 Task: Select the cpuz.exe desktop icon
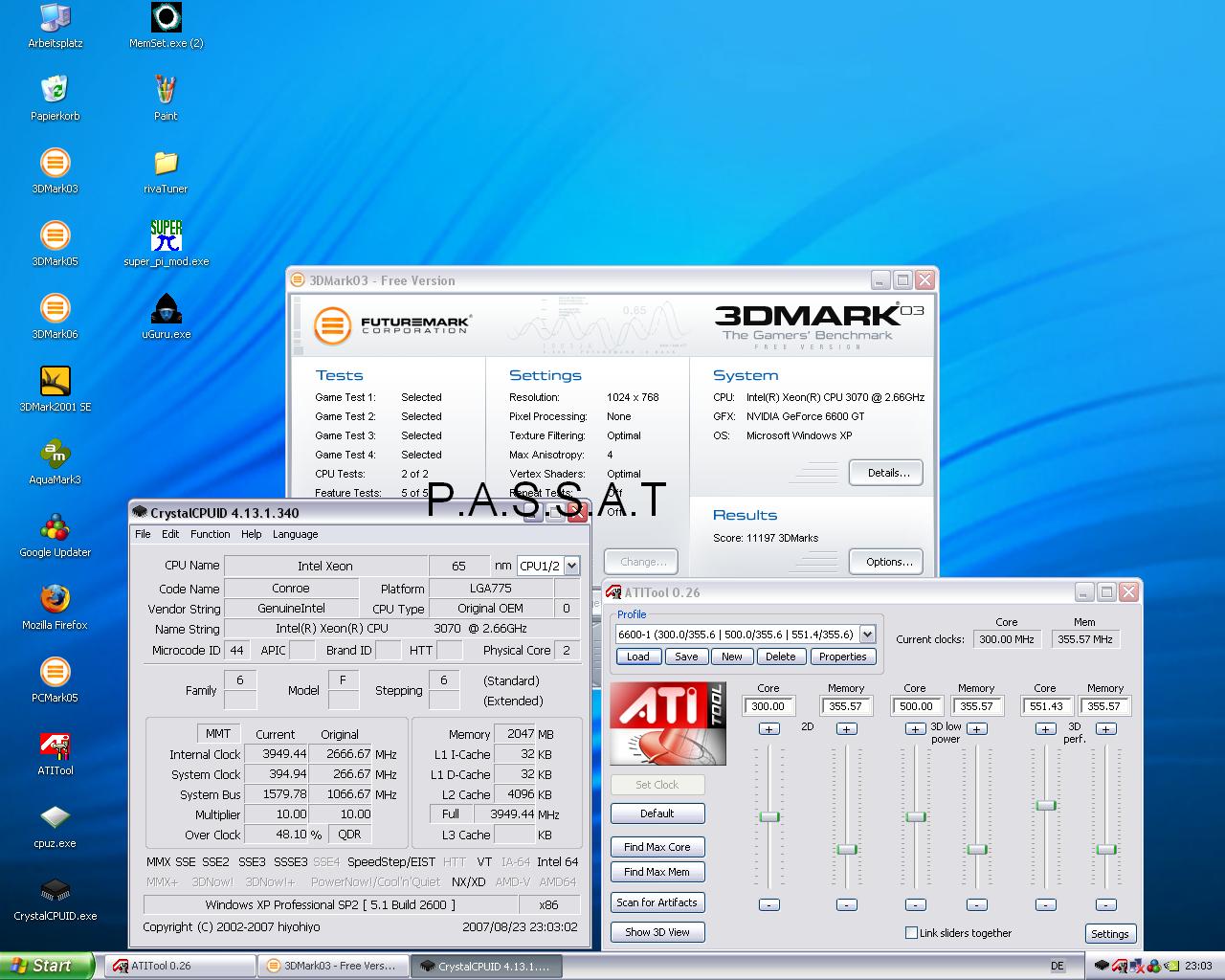click(55, 826)
